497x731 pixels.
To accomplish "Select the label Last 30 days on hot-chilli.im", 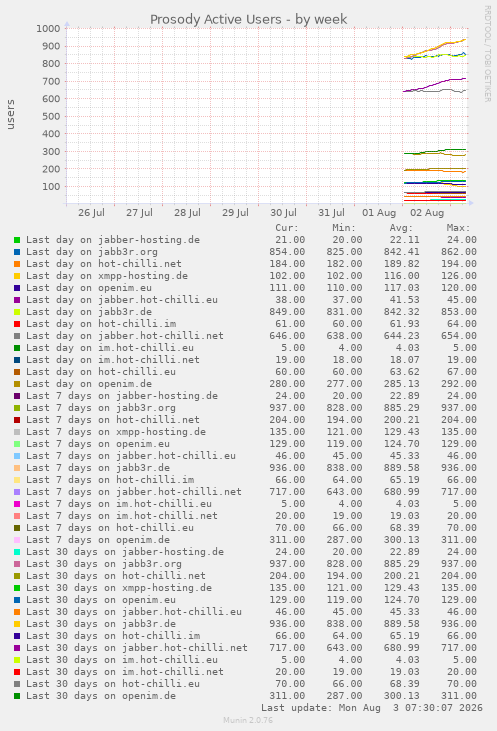I will click(113, 636).
